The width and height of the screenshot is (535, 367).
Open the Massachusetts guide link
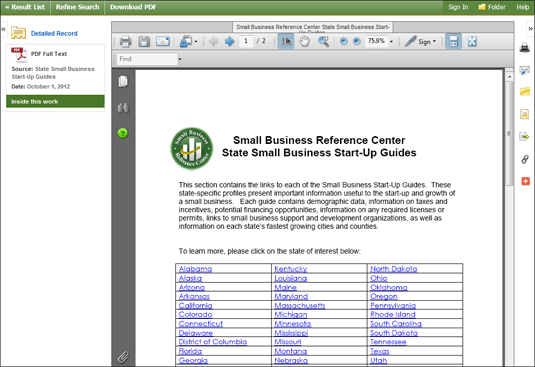click(300, 306)
